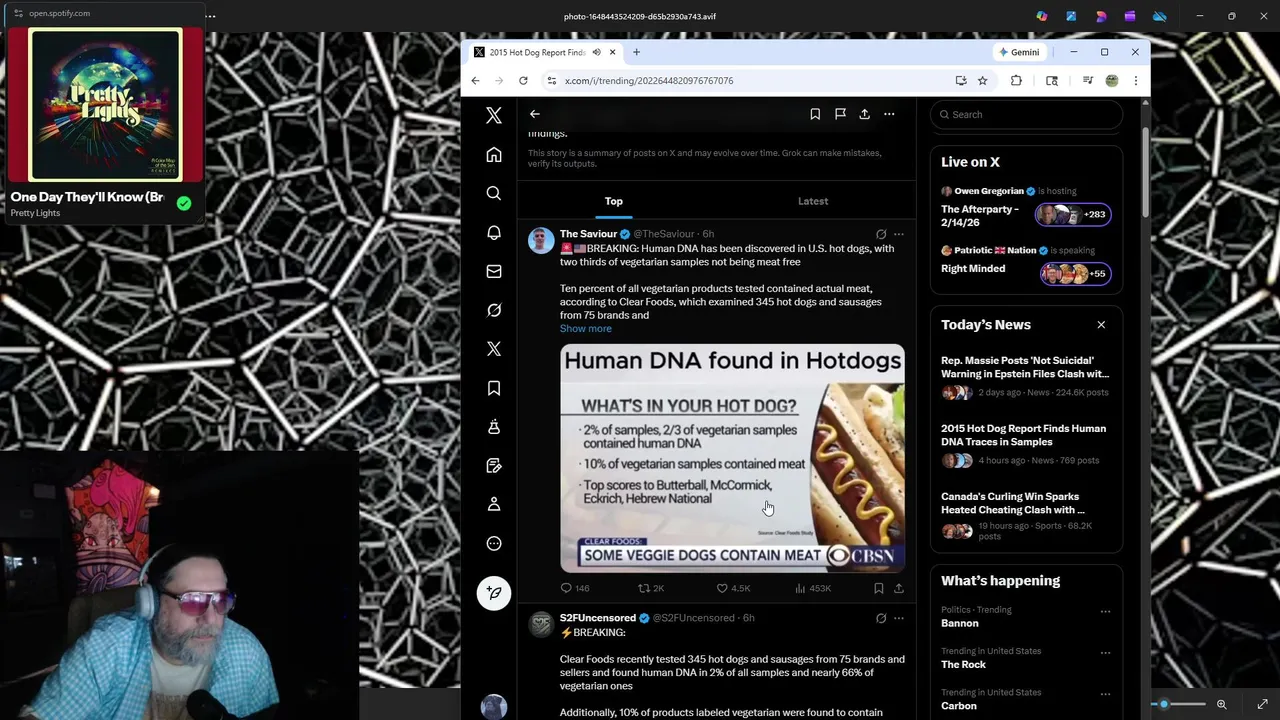The image size is (1280, 720).
Task: Switch to the Latest tab
Action: click(x=813, y=201)
